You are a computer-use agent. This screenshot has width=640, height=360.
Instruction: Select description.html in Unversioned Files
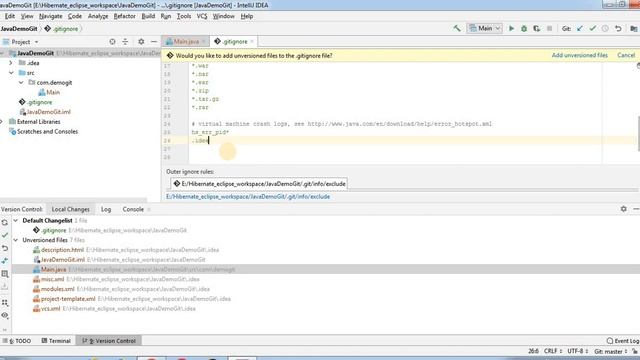coord(58,250)
